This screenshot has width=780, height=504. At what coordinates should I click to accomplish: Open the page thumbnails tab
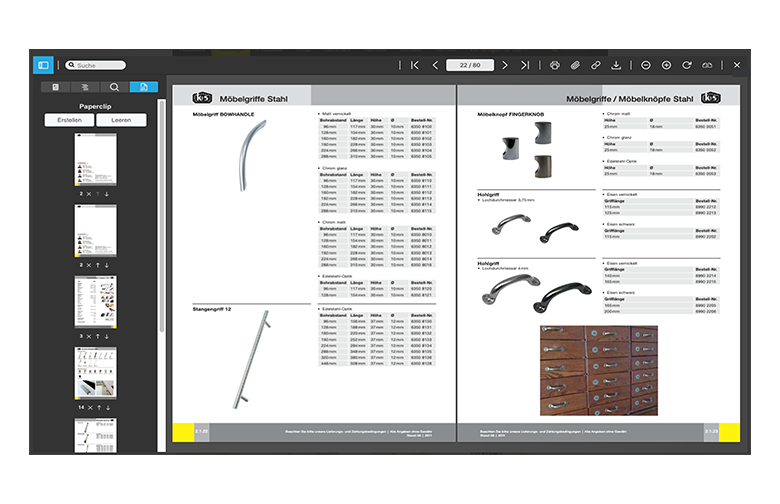(x=57, y=88)
